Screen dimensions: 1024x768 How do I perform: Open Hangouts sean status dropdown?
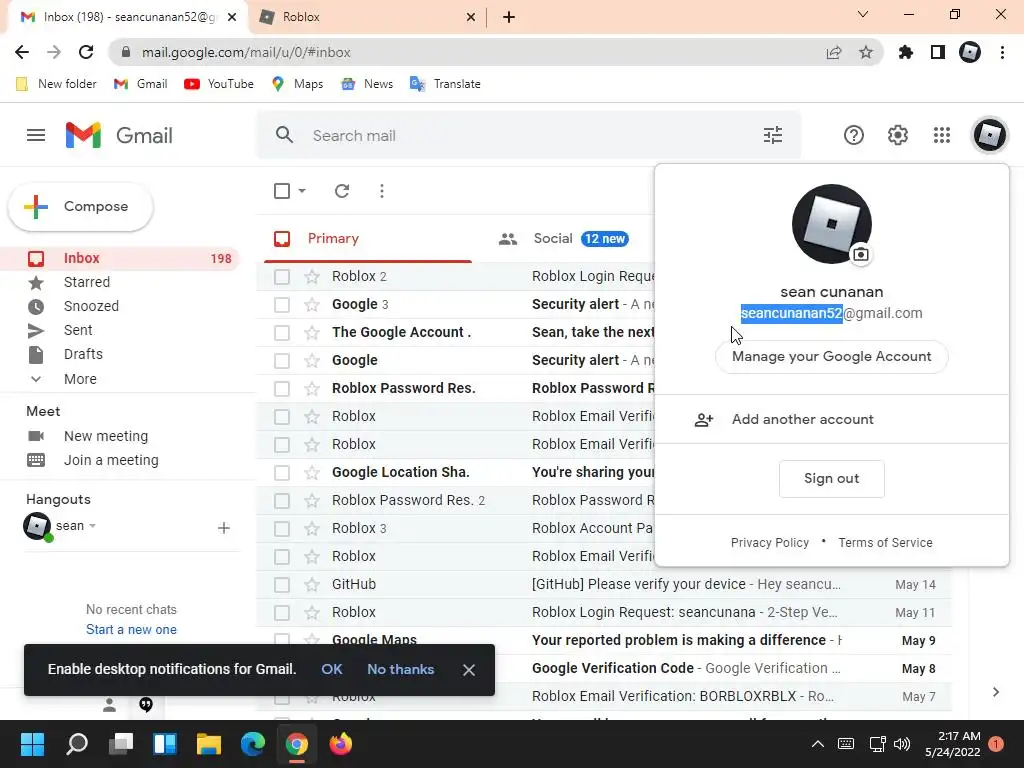(93, 526)
